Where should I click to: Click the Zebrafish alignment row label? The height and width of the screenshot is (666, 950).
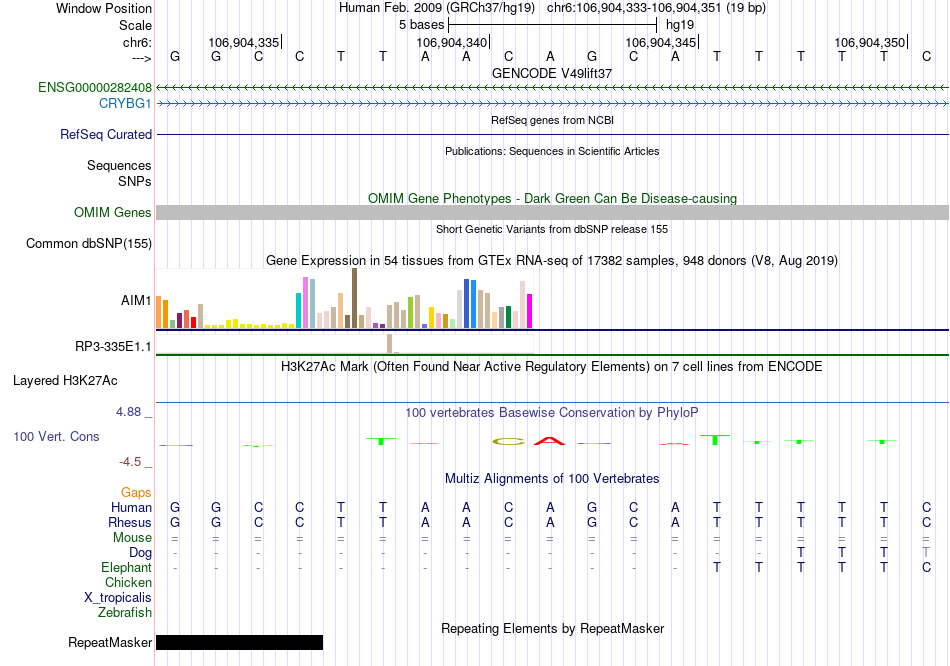(125, 613)
